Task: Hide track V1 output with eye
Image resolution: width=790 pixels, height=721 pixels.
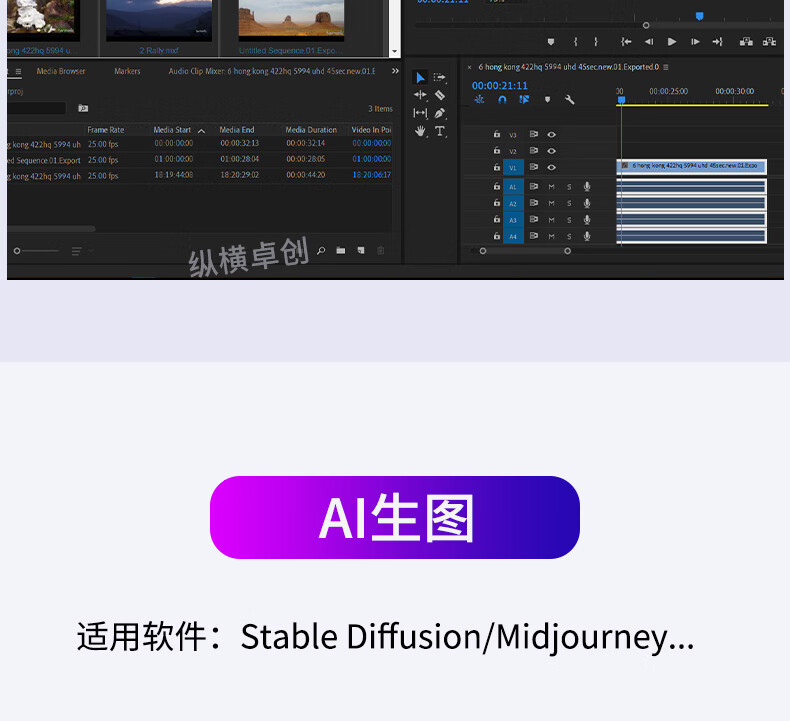Action: coord(551,167)
